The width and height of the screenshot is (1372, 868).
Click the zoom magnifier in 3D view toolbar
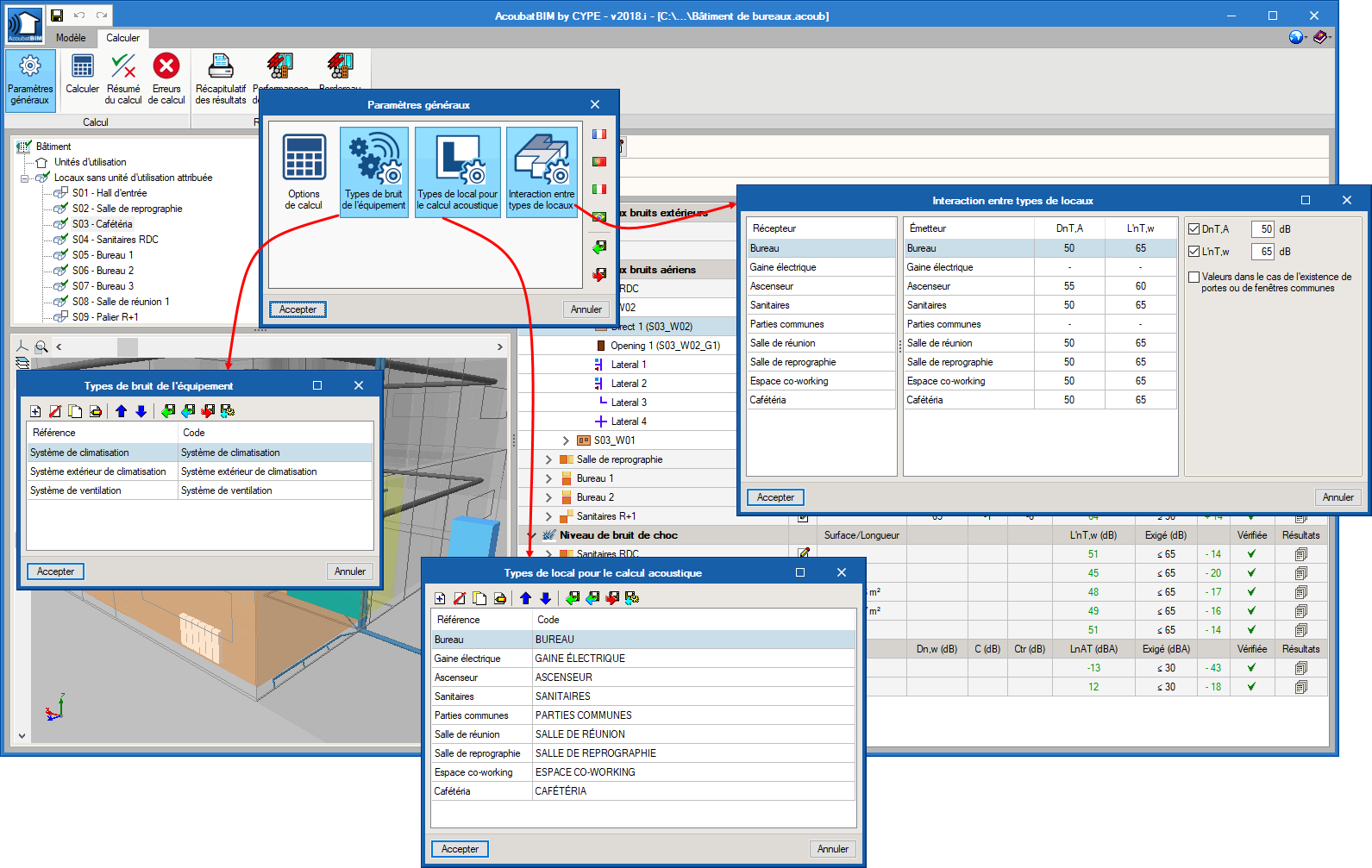[41, 347]
